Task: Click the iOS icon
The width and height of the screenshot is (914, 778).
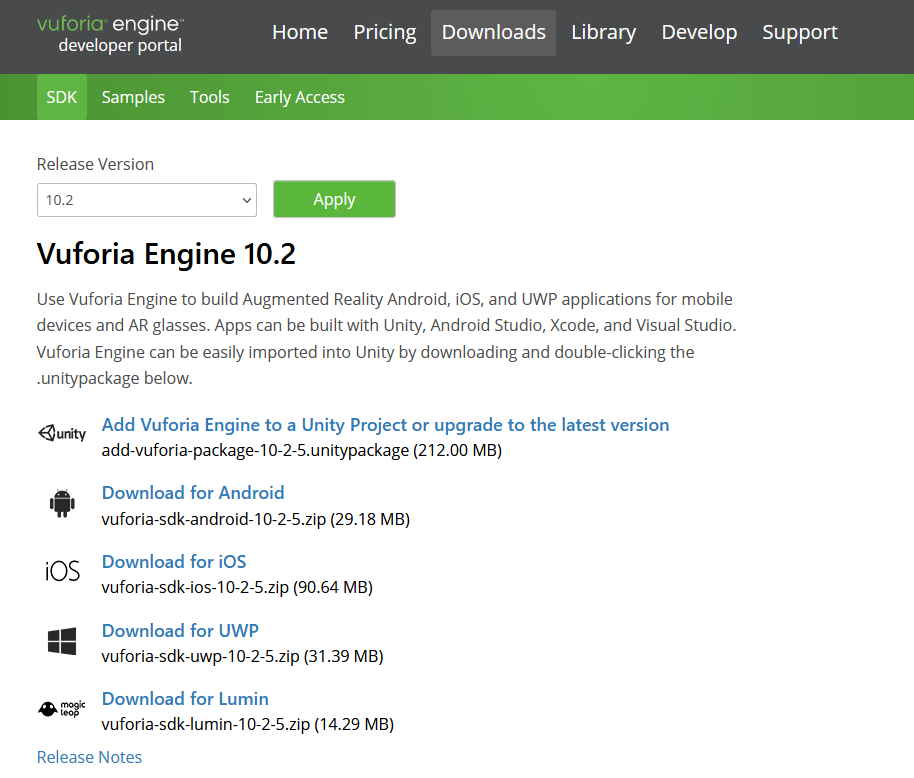Action: [61, 571]
